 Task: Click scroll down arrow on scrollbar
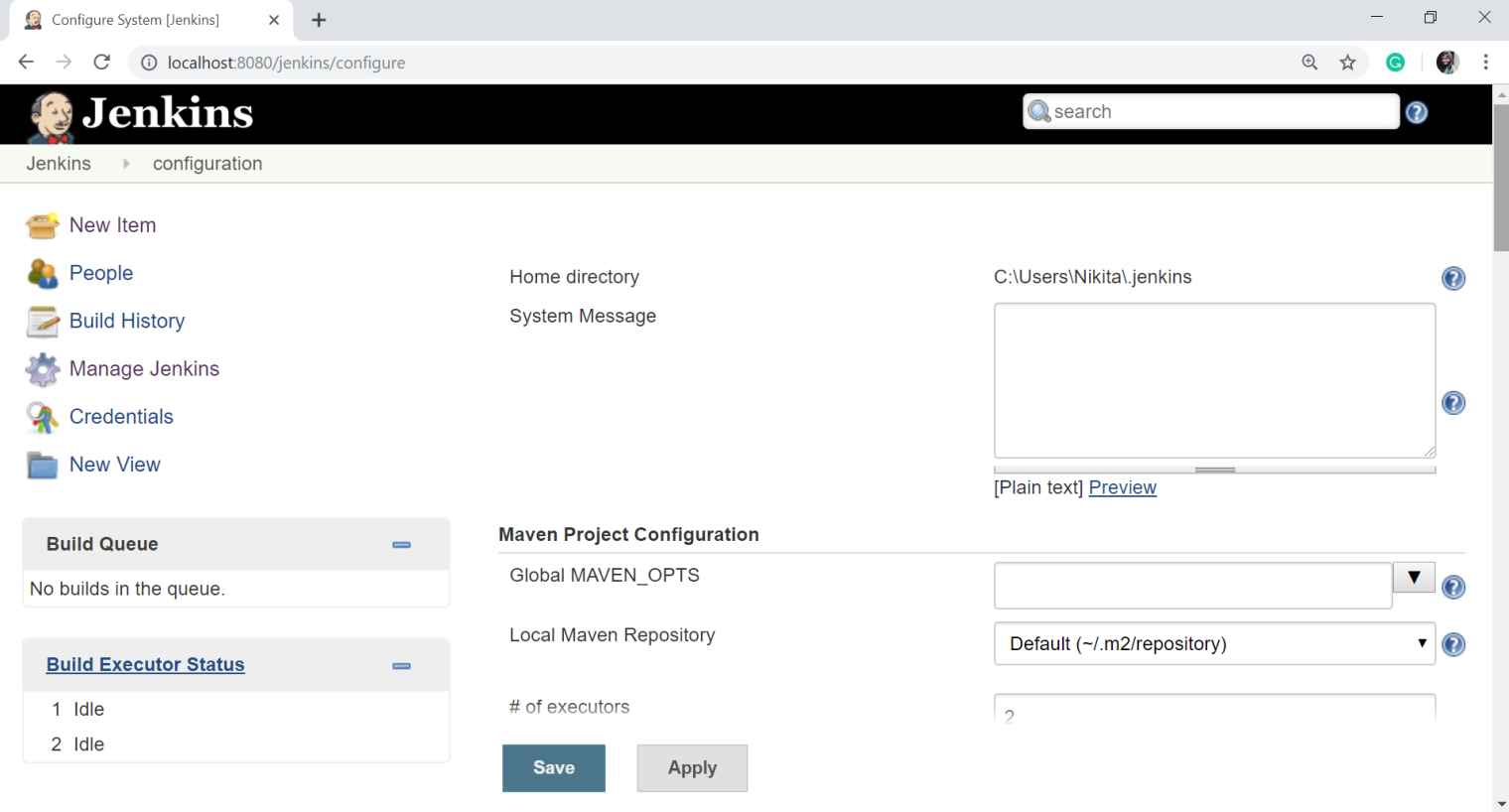(x=1500, y=804)
